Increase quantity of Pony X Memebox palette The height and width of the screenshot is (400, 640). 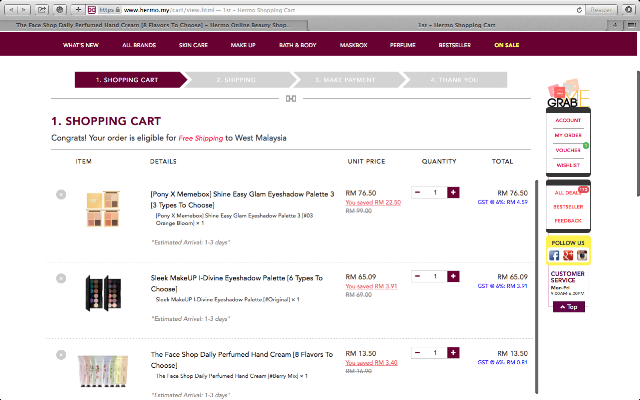point(453,192)
